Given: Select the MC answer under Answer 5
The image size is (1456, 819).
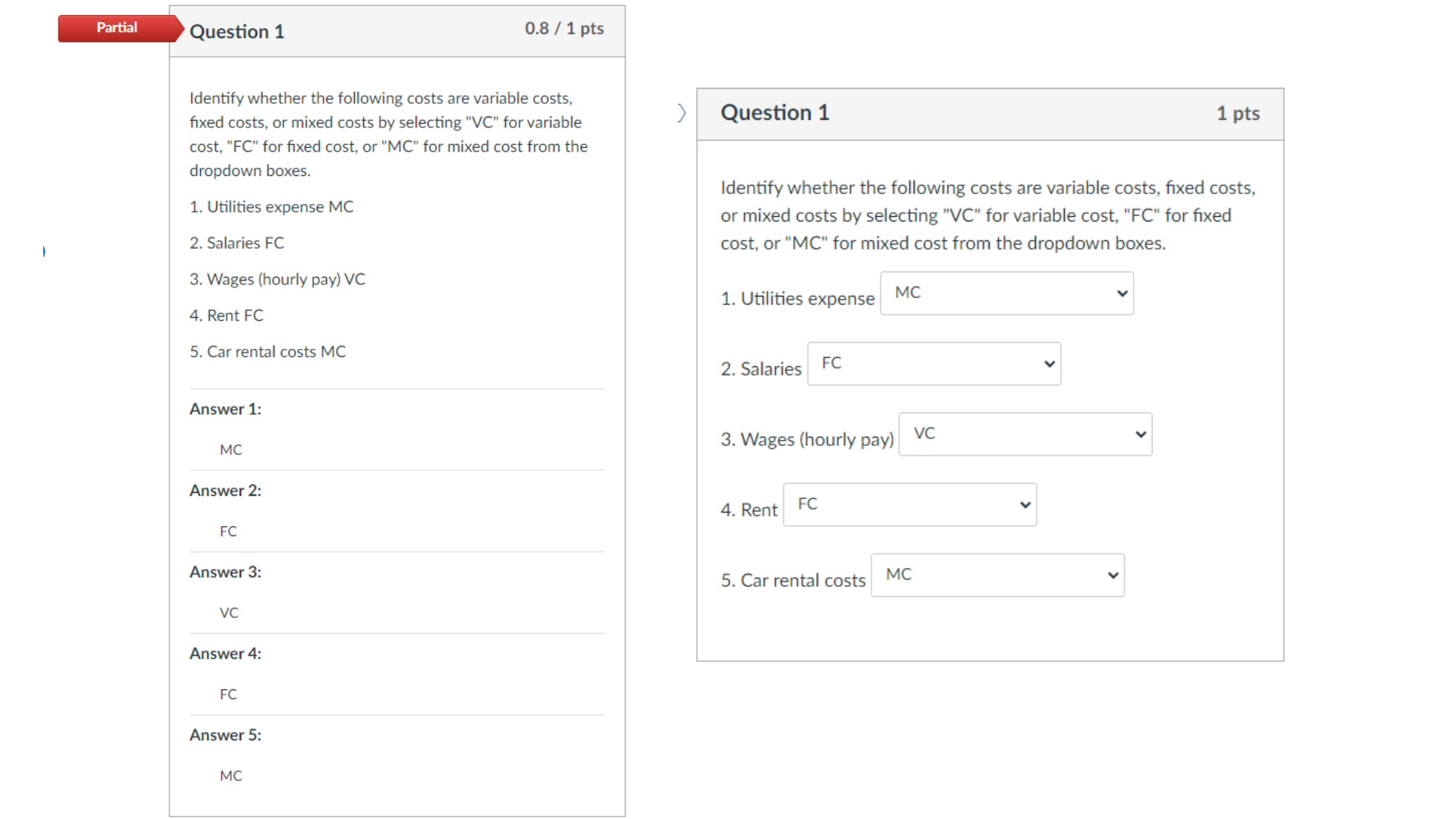Looking at the screenshot, I should (x=231, y=775).
